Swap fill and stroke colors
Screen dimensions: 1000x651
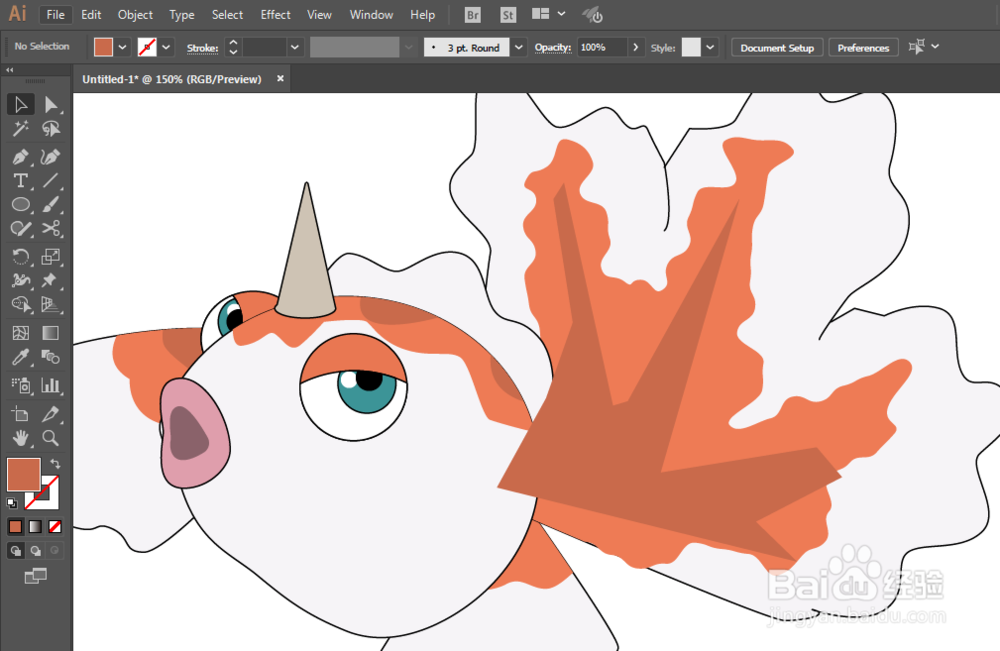(55, 464)
